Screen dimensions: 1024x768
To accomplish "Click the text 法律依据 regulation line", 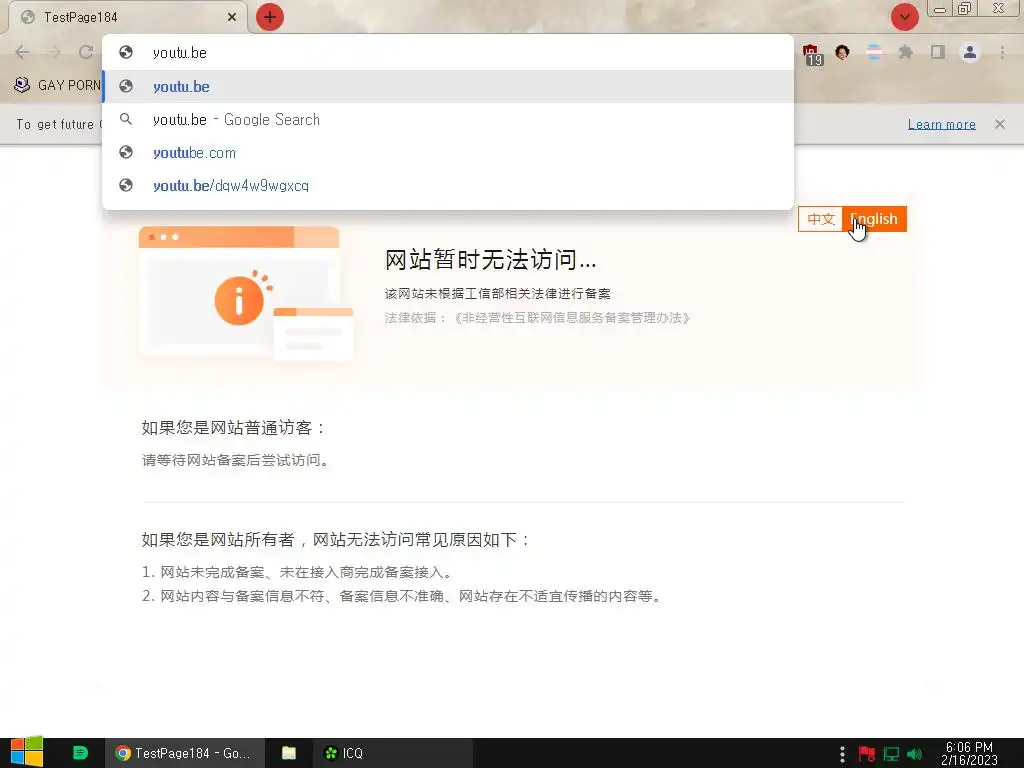I will point(537,318).
